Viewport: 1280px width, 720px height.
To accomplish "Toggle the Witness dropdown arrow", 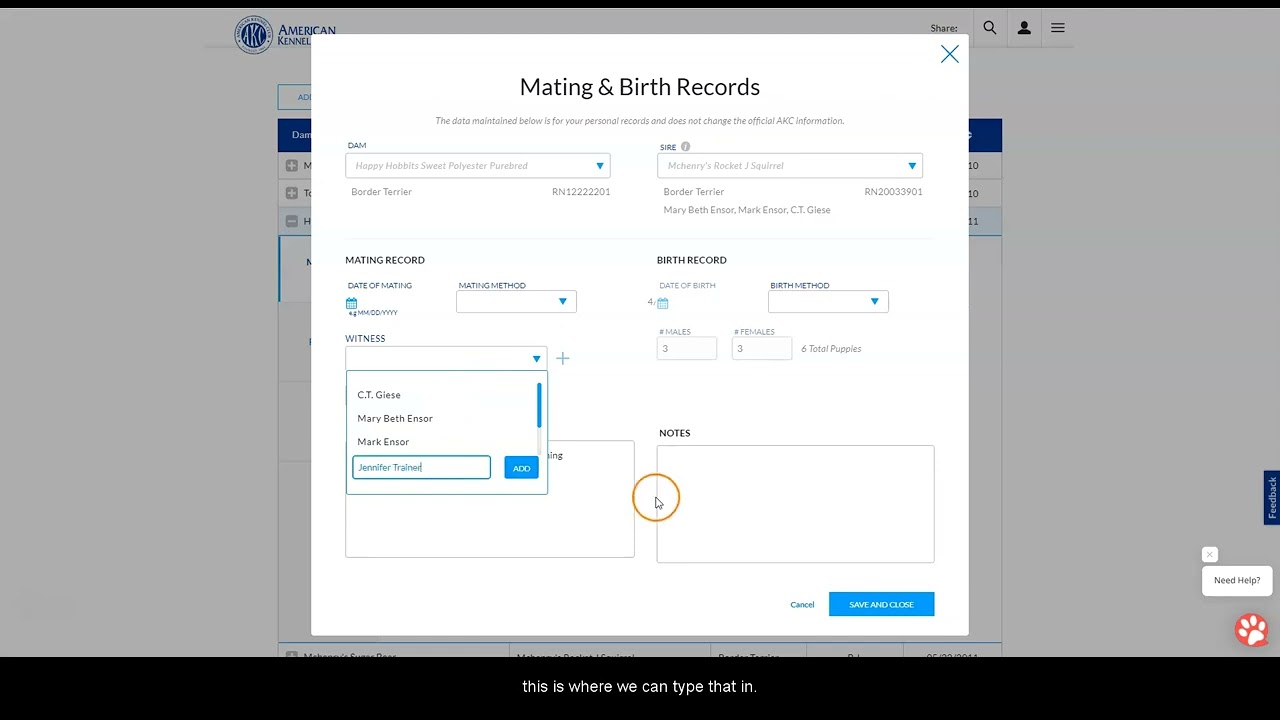I will click(x=536, y=359).
